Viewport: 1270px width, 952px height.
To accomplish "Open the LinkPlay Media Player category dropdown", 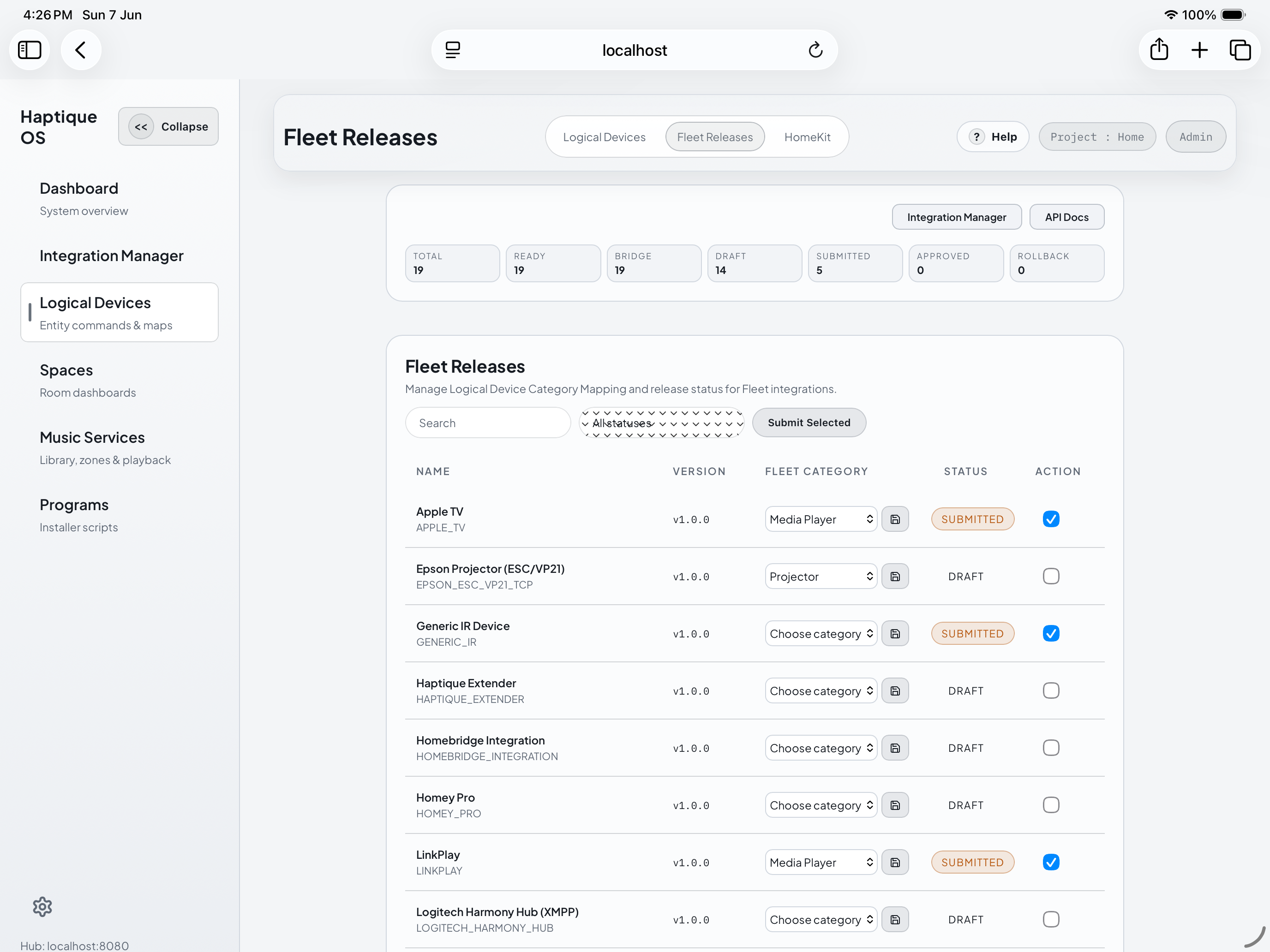I will pyautogui.click(x=821, y=863).
